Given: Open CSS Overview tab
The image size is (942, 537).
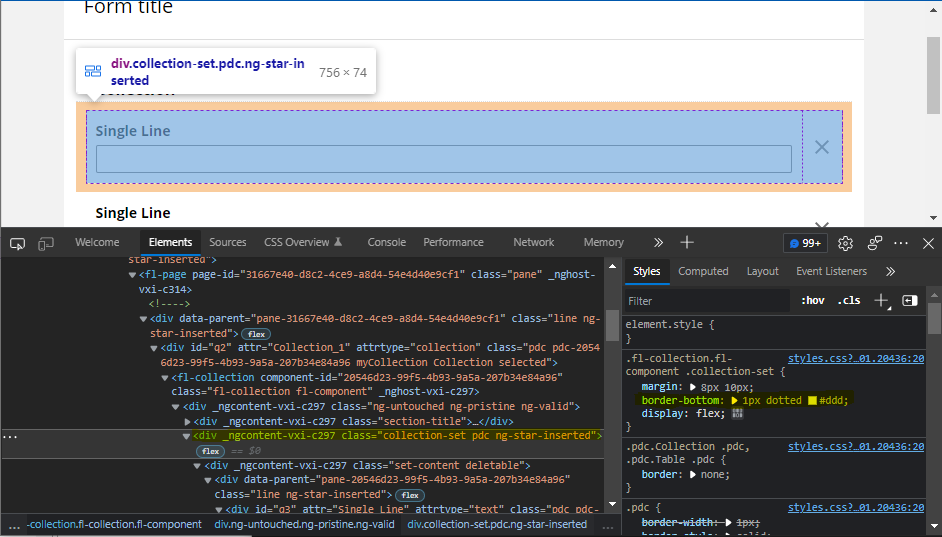Looking at the screenshot, I should pyautogui.click(x=303, y=243).
